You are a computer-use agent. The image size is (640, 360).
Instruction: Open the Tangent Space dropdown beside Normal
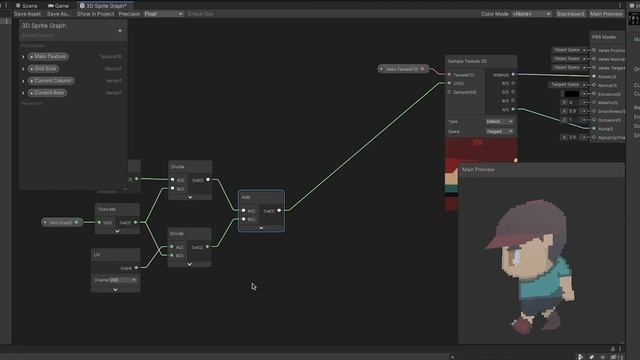point(568,84)
